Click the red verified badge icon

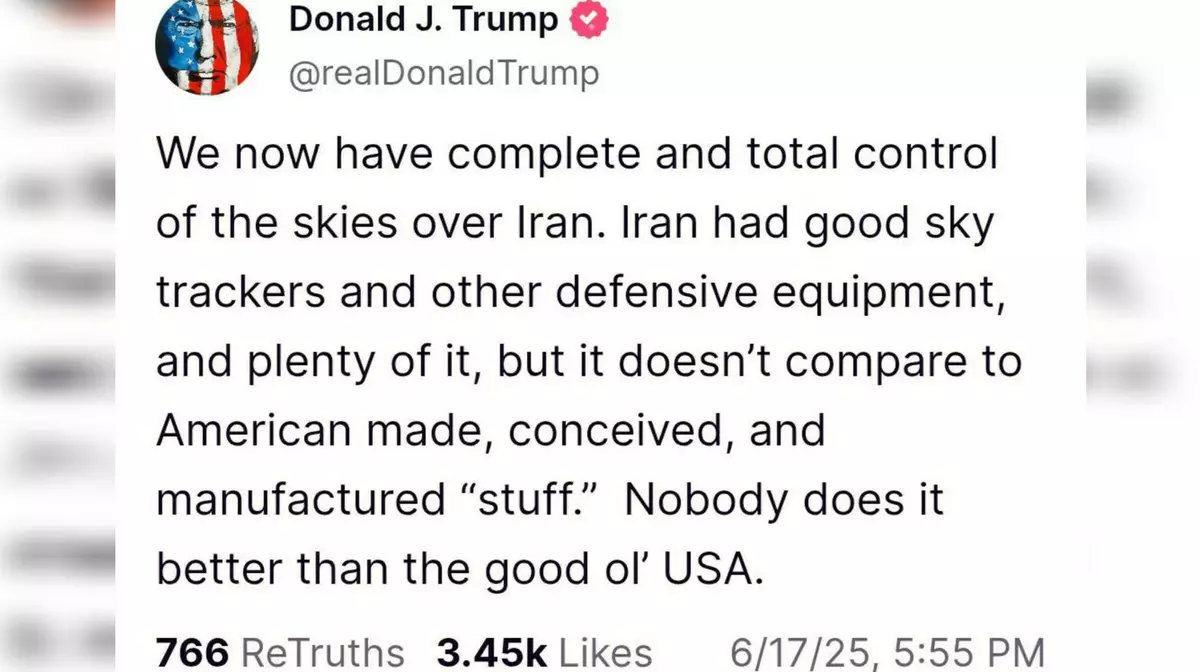(x=589, y=19)
